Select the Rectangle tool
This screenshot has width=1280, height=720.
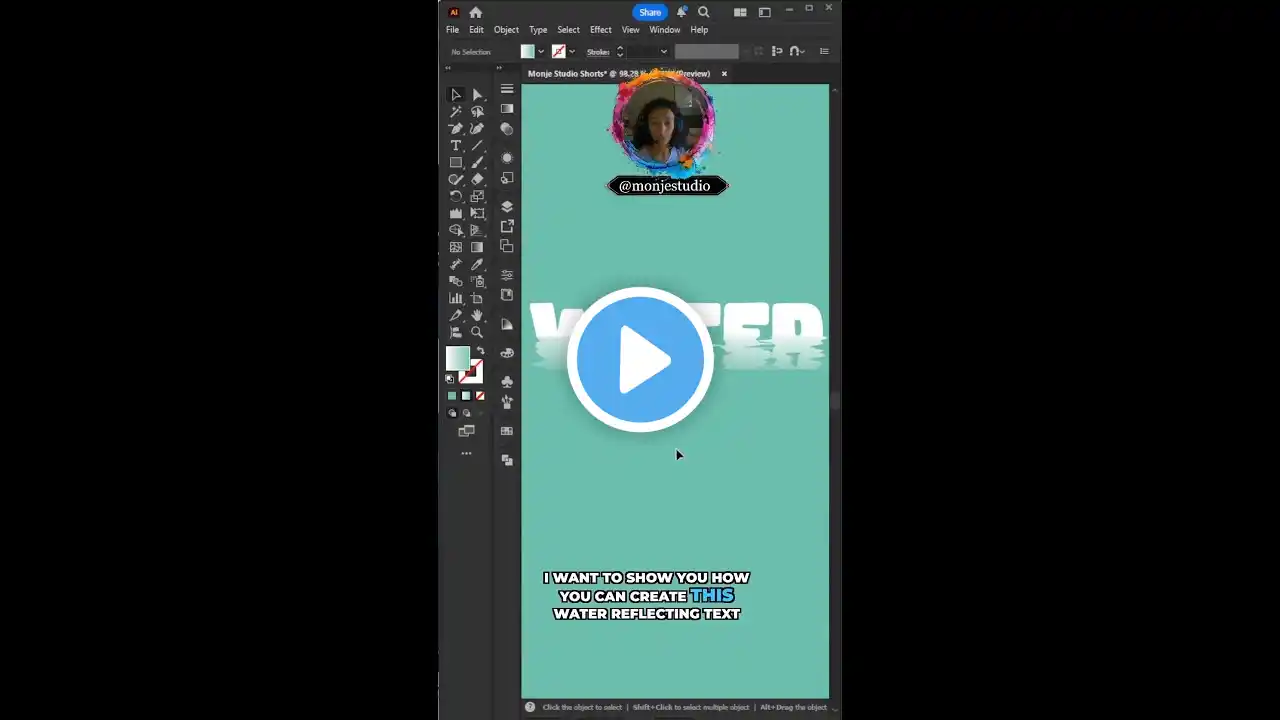point(456,163)
